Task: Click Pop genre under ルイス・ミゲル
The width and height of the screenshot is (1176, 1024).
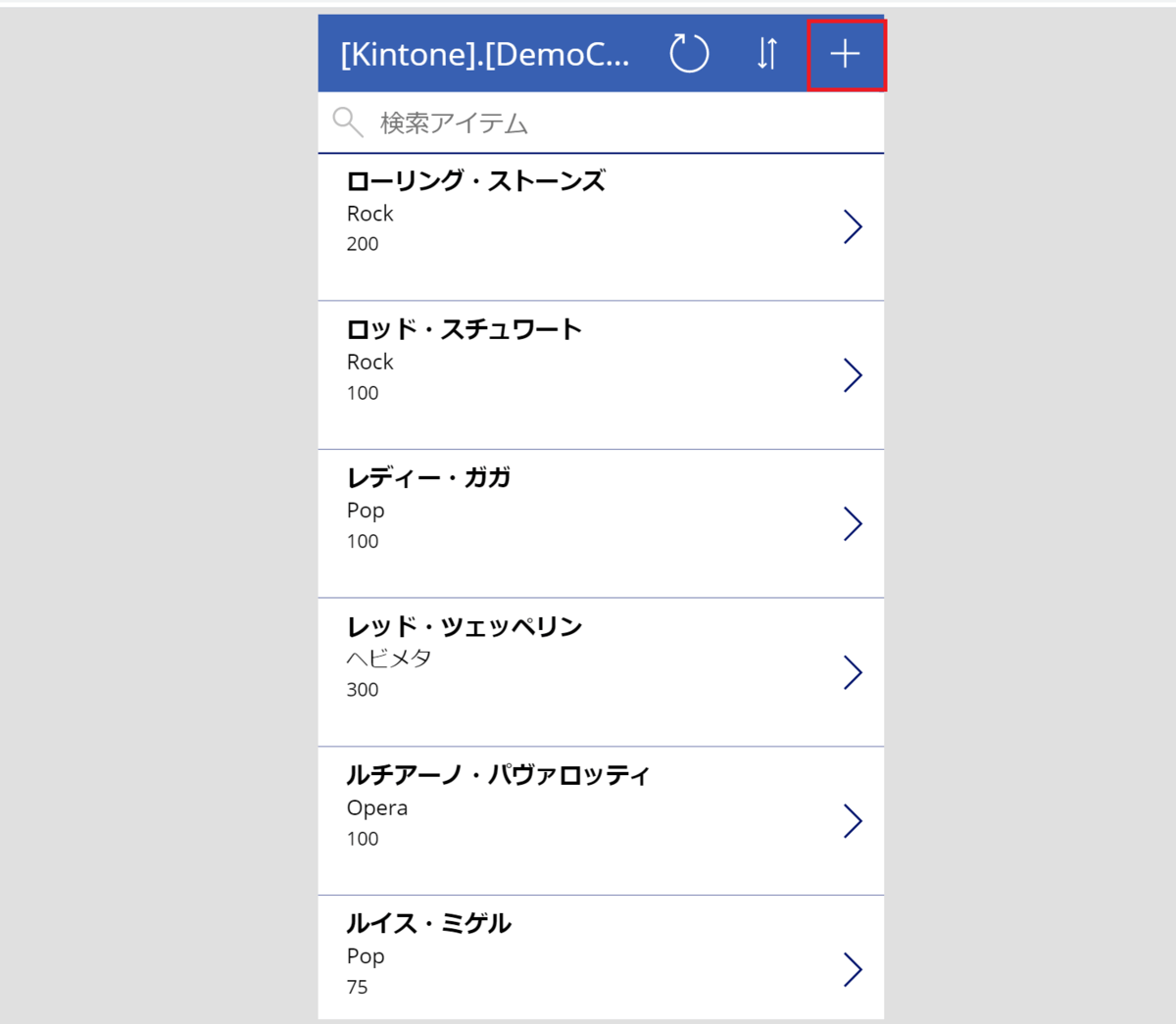Action: click(x=366, y=957)
